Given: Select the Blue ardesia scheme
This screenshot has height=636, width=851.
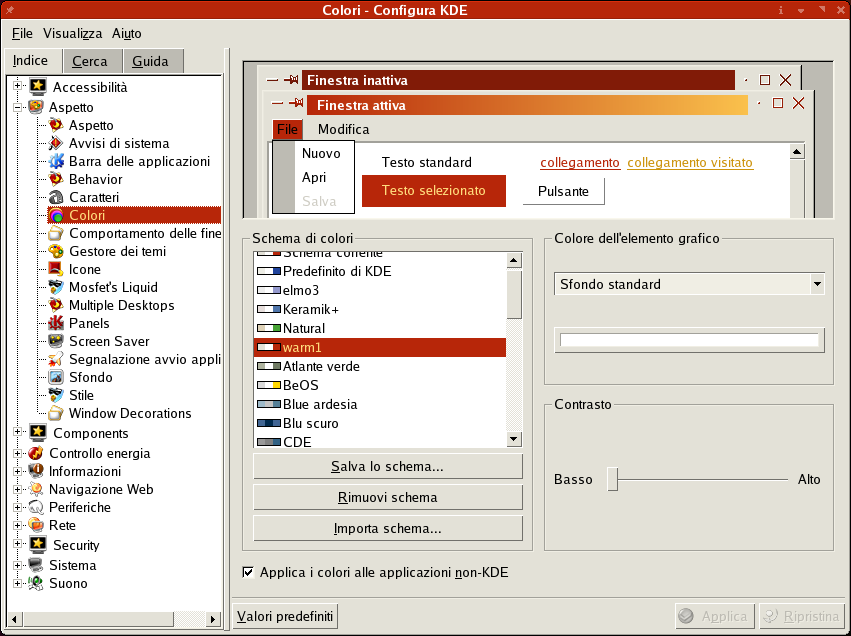Looking at the screenshot, I should (x=379, y=404).
